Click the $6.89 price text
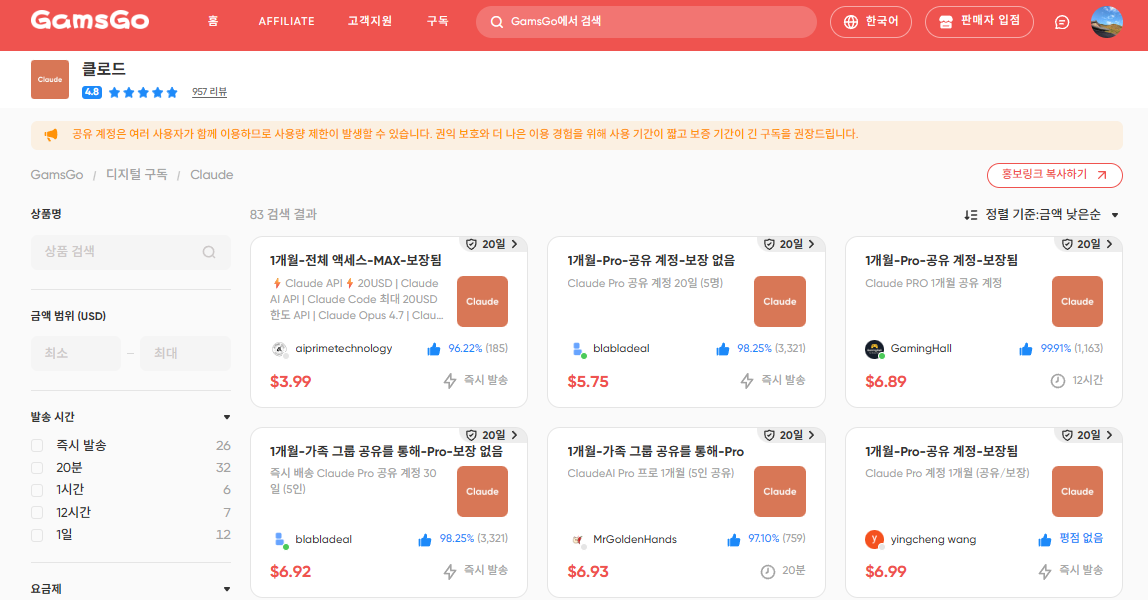Screen dimensions: 1148x600 click(x=886, y=381)
